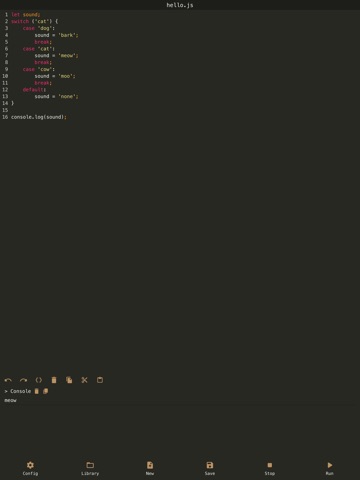Click the sound = 'moo'; line

[x=55, y=76]
